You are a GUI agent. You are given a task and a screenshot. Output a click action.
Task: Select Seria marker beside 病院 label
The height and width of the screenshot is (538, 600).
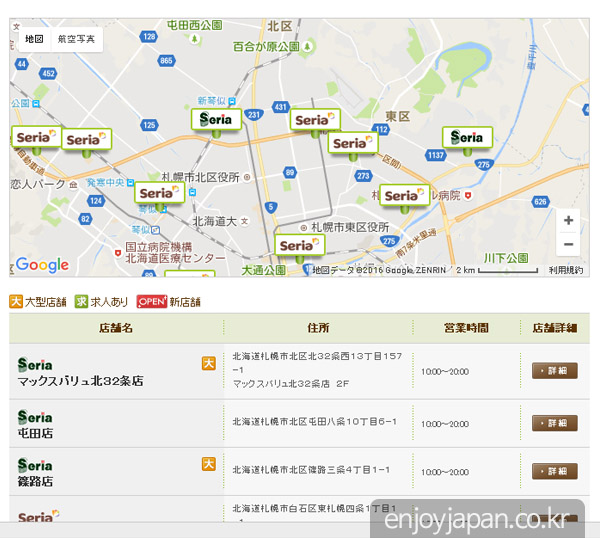(404, 196)
